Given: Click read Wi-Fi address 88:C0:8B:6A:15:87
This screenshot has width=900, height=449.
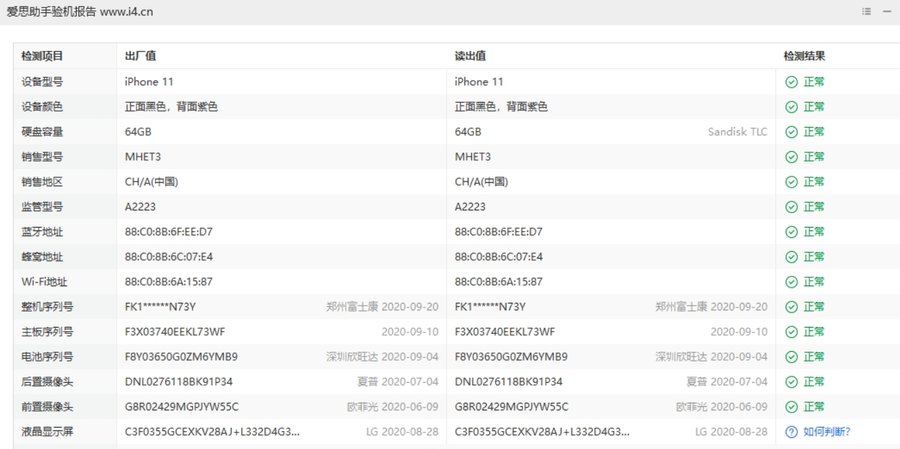Looking at the screenshot, I should 499,282.
